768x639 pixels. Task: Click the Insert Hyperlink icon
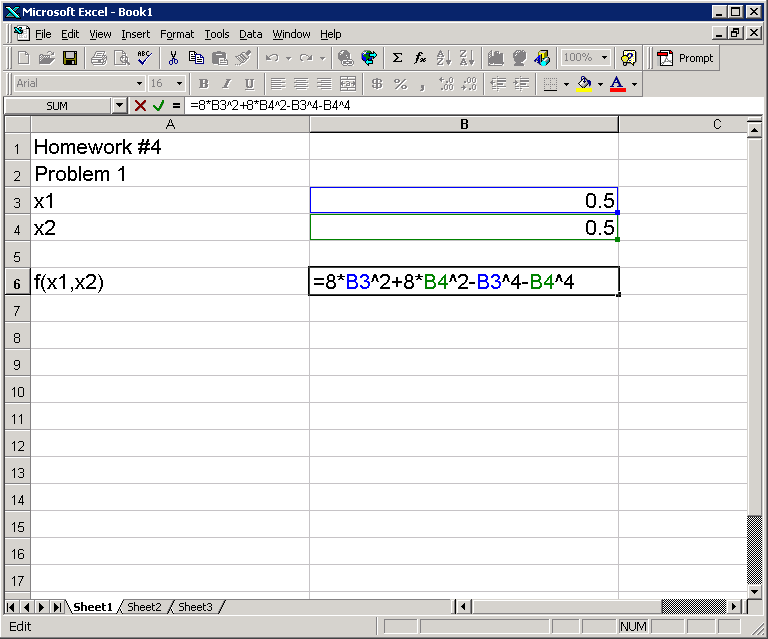coord(345,58)
